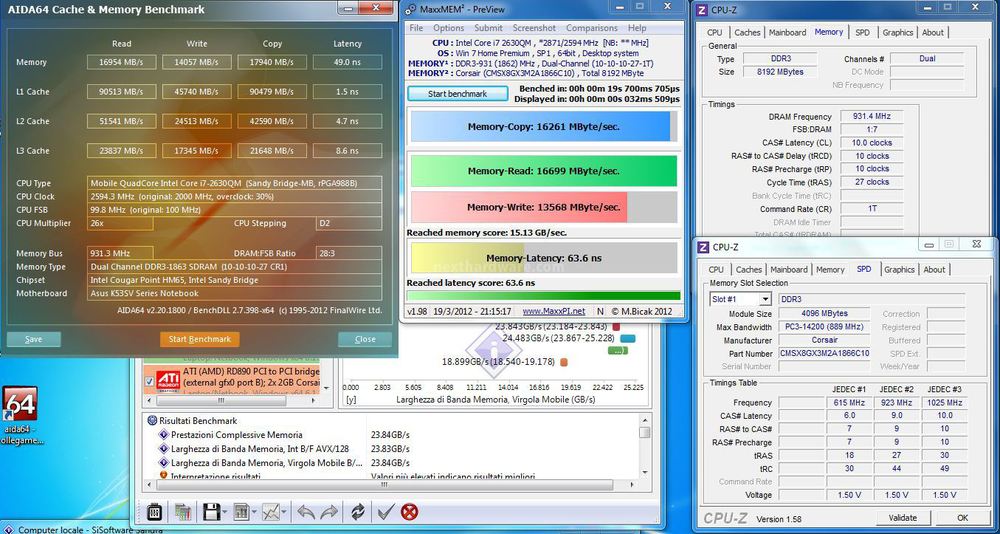
Task: Click the MaxxMEM title bar icon
Action: click(x=412, y=10)
